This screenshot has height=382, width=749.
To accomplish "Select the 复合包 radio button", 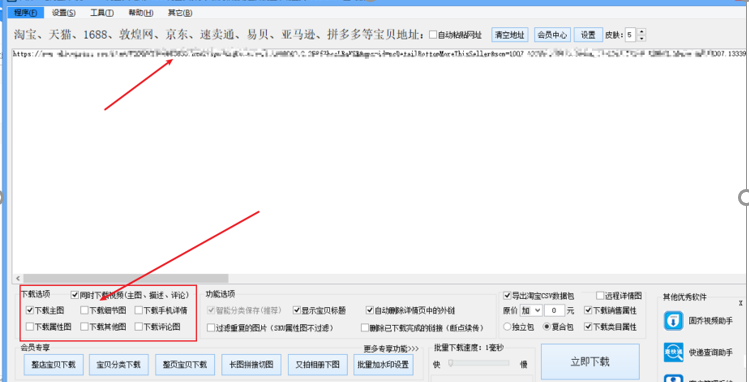I will [547, 327].
